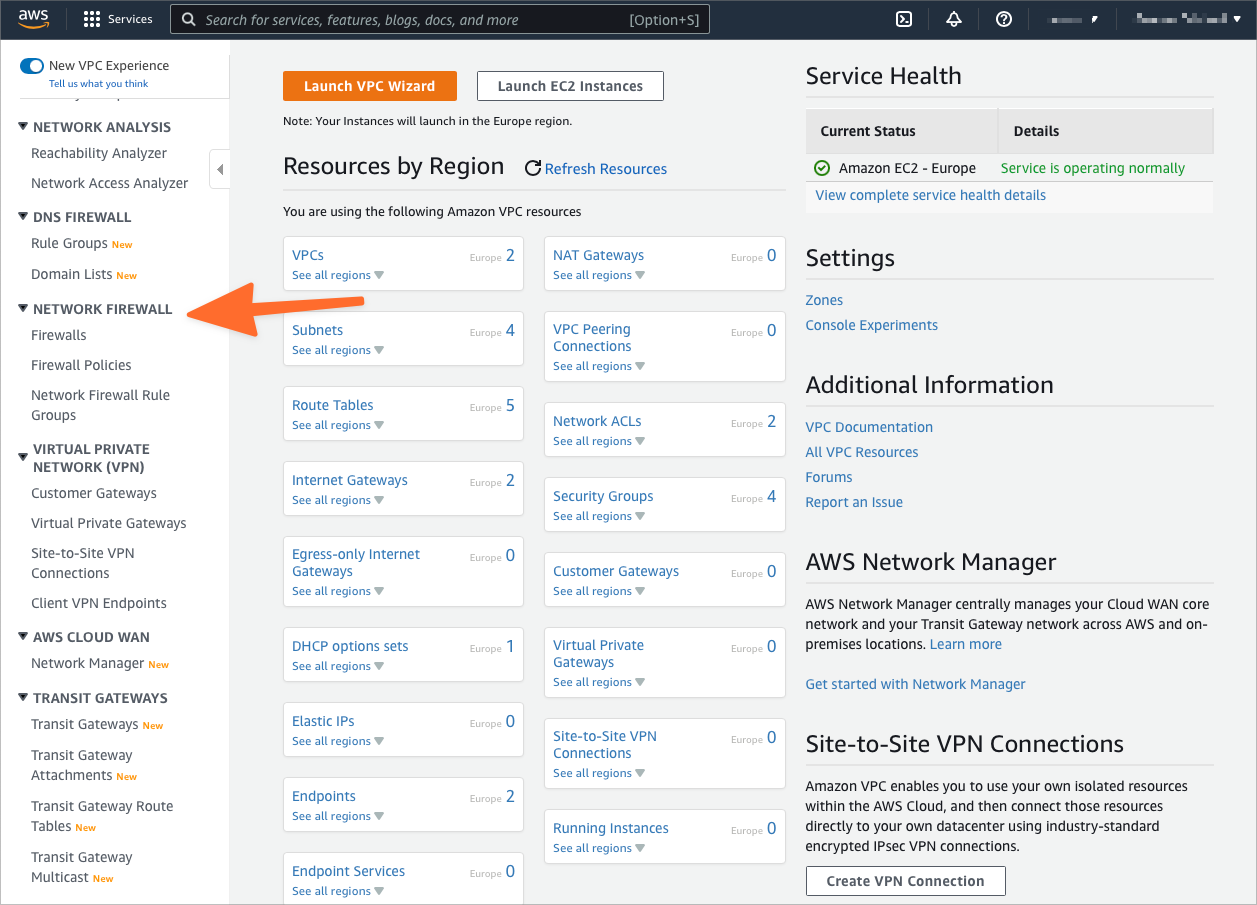Toggle the New VPC Experience switch
This screenshot has width=1257, height=905.
(x=32, y=66)
